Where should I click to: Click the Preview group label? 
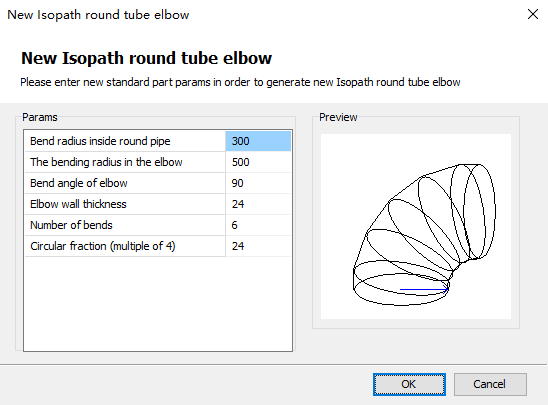pos(338,117)
